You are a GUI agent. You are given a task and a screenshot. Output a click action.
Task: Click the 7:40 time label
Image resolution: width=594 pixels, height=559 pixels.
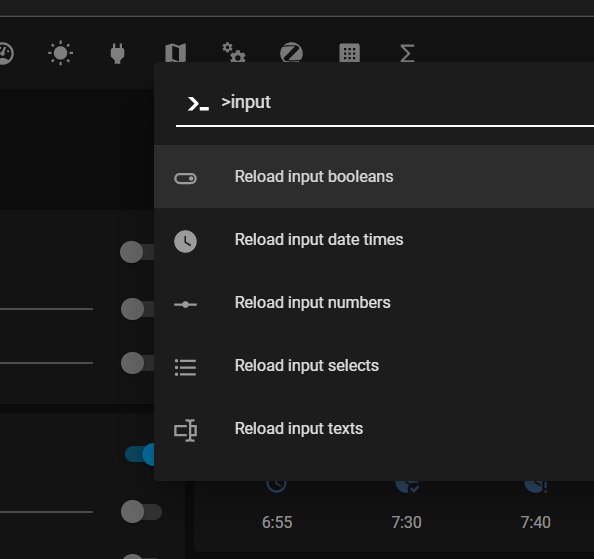535,522
